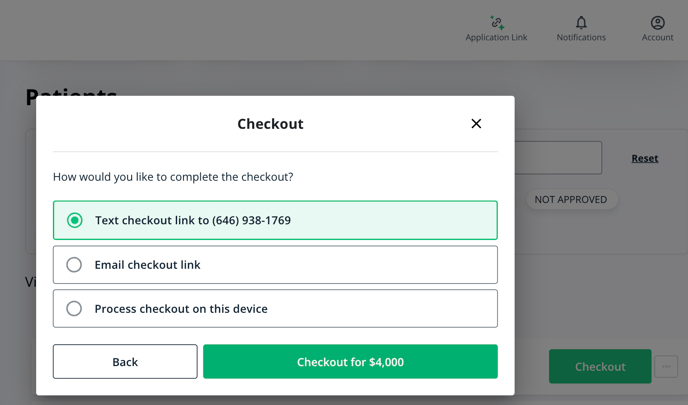The image size is (688, 405).
Task: Click the input field beside Reset
Action: tap(558, 158)
